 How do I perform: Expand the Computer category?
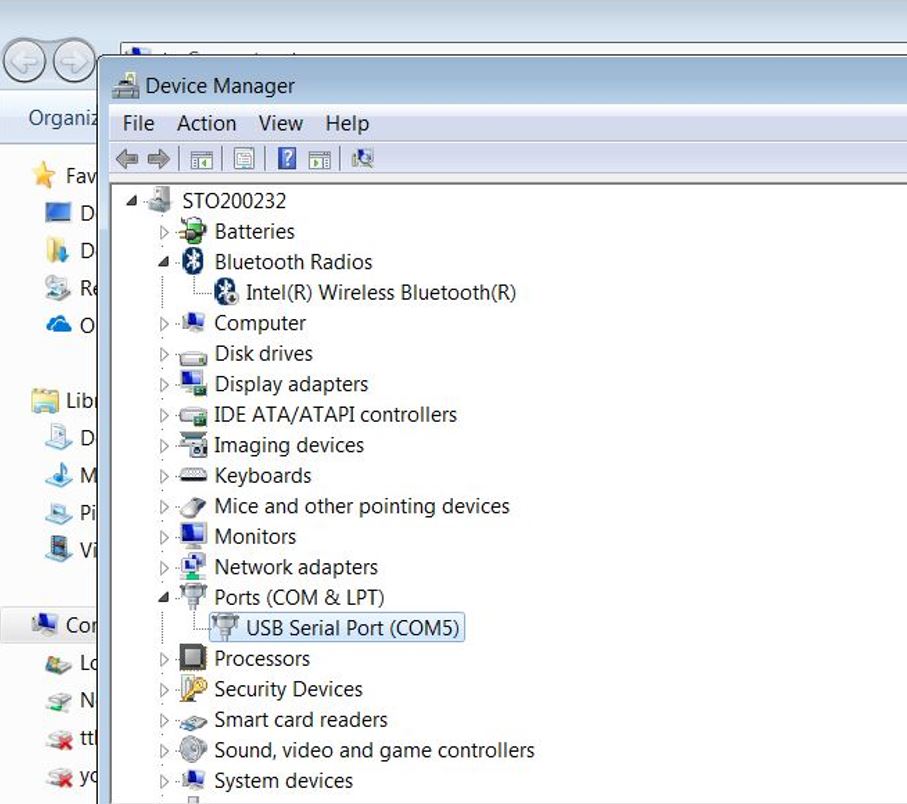point(164,323)
